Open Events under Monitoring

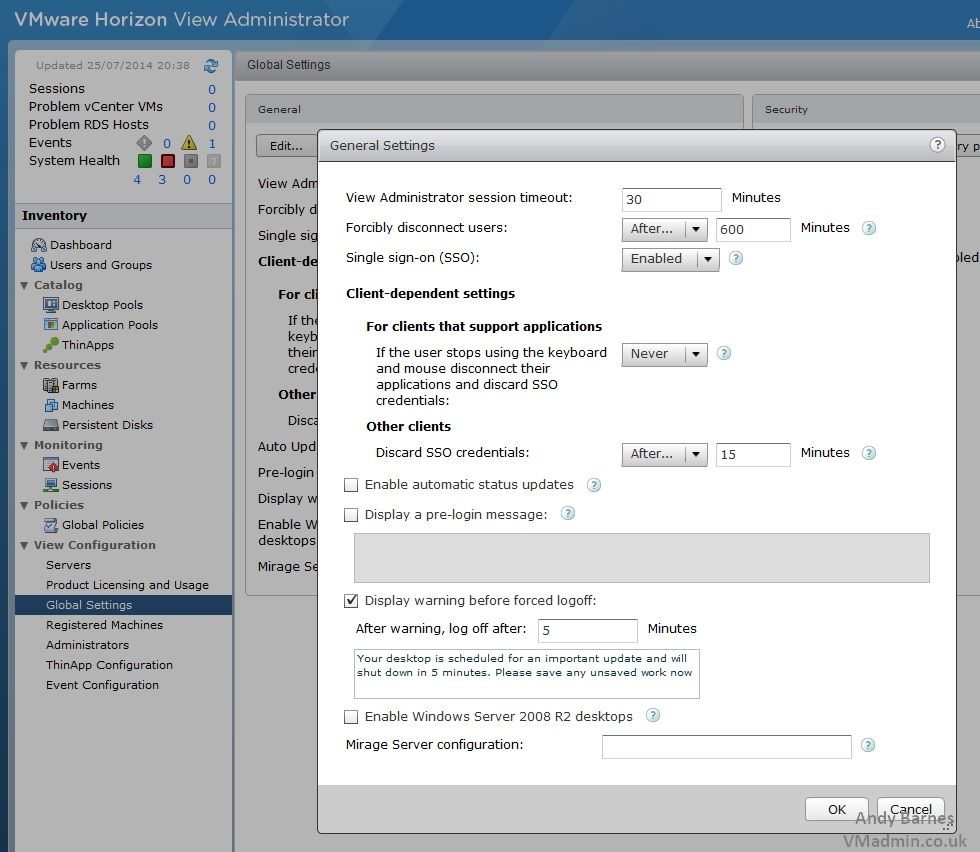(81, 465)
